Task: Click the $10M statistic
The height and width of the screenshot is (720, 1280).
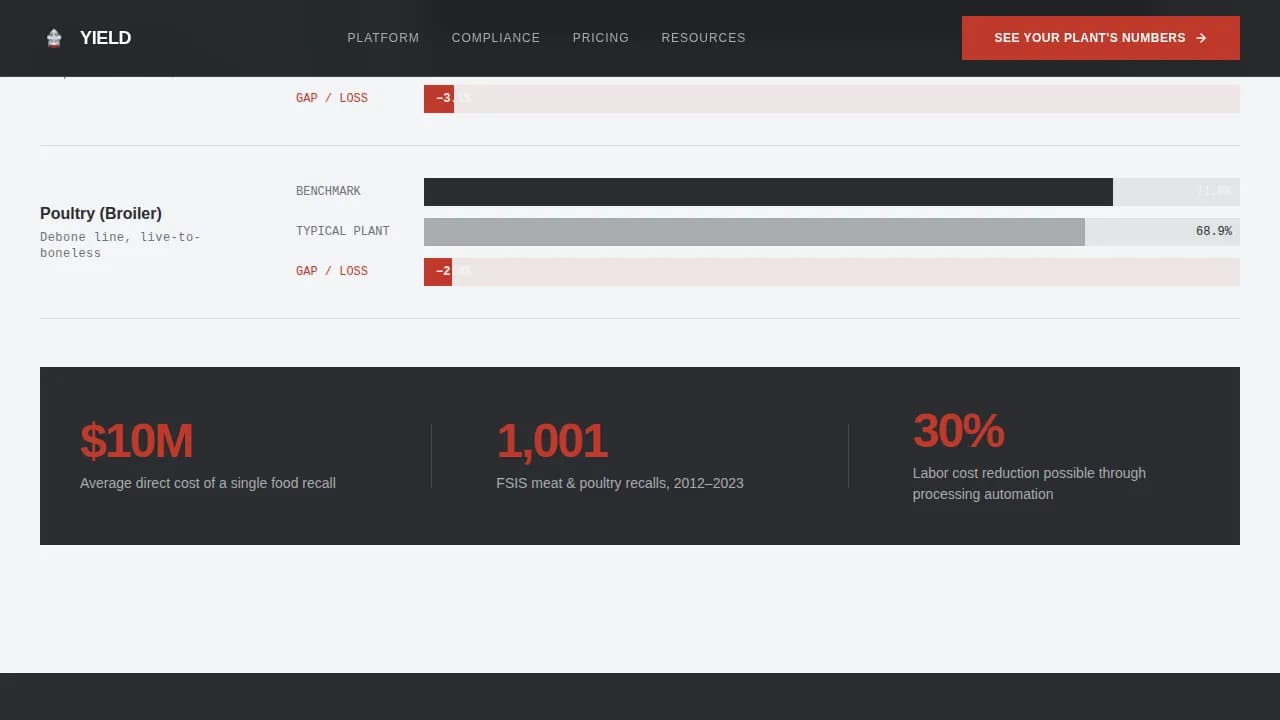Action: click(136, 441)
